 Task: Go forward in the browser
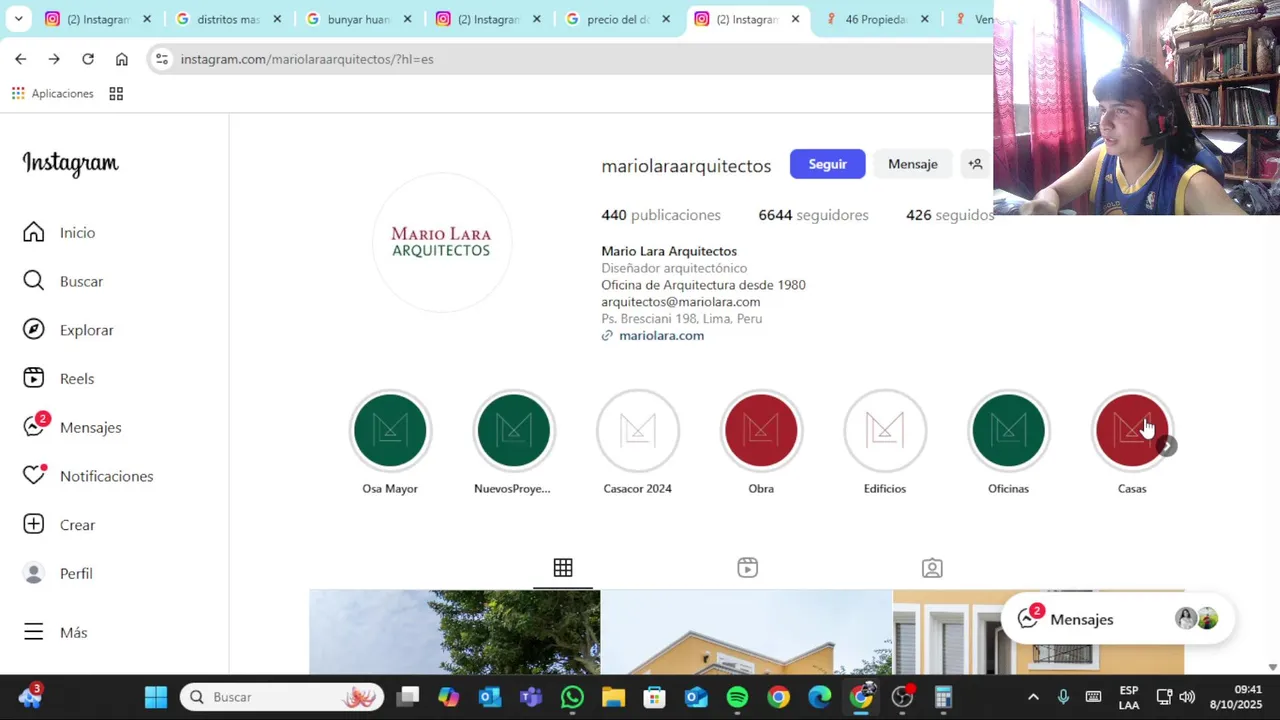click(54, 59)
